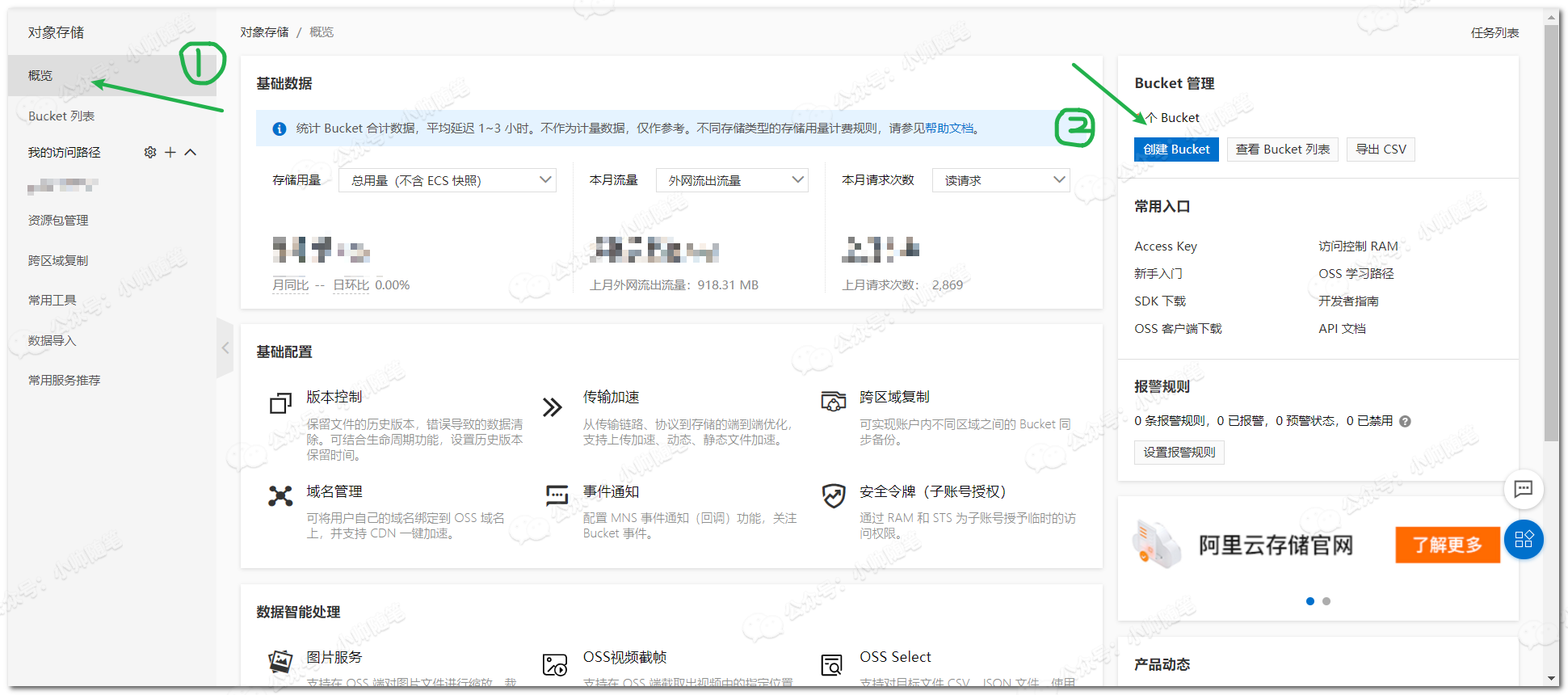The image size is (1568, 695).
Task: Click the 月同比 label
Action: (290, 285)
